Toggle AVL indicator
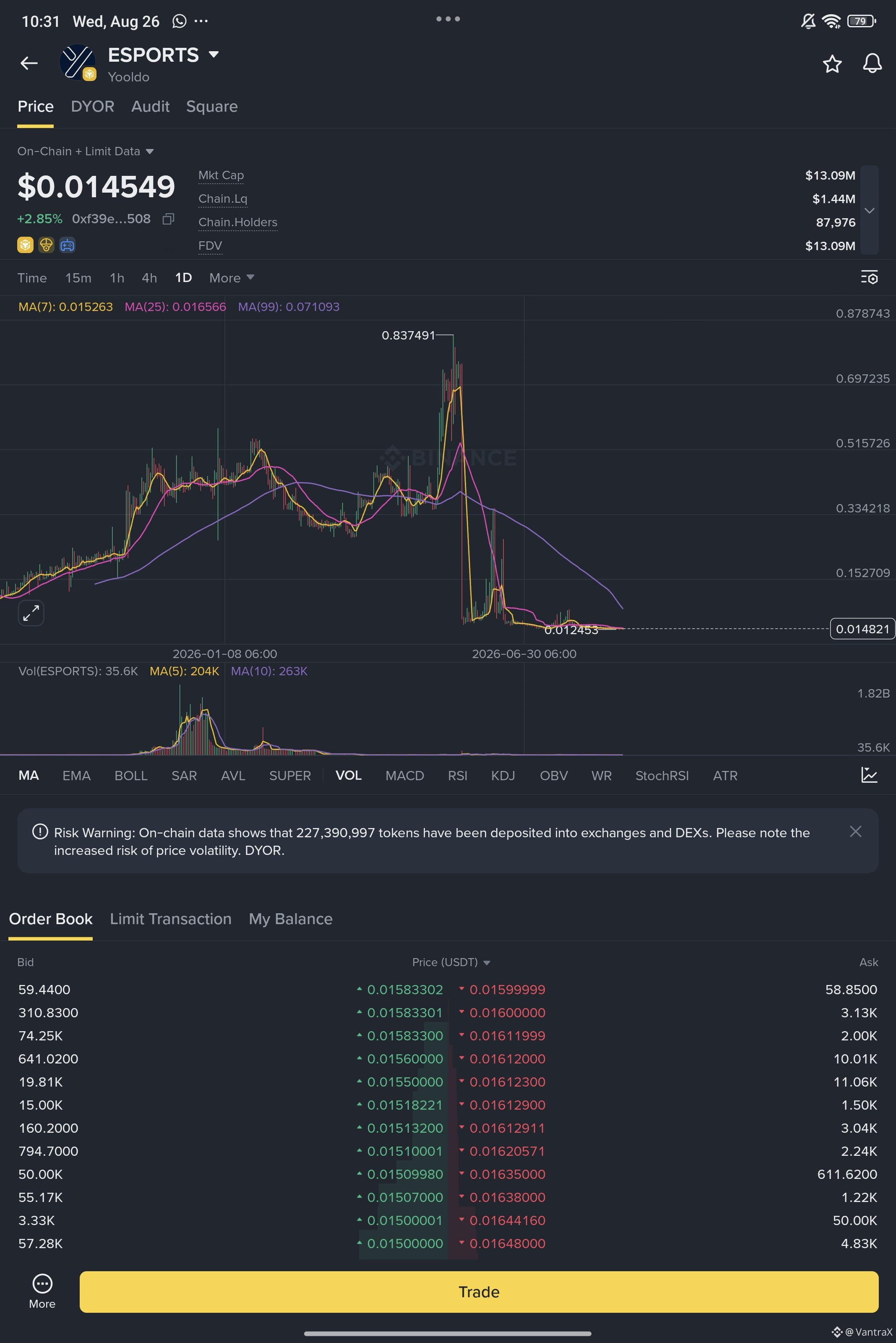Image resolution: width=896 pixels, height=1343 pixels. point(233,776)
